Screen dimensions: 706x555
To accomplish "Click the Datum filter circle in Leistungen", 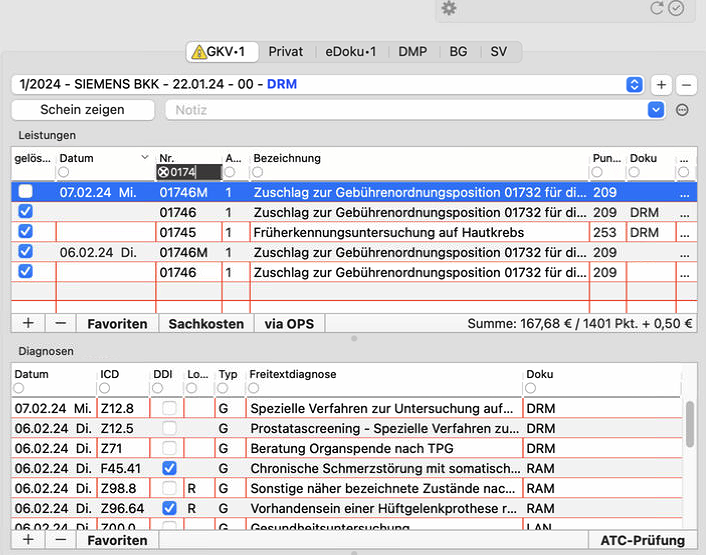I will click(x=63, y=172).
